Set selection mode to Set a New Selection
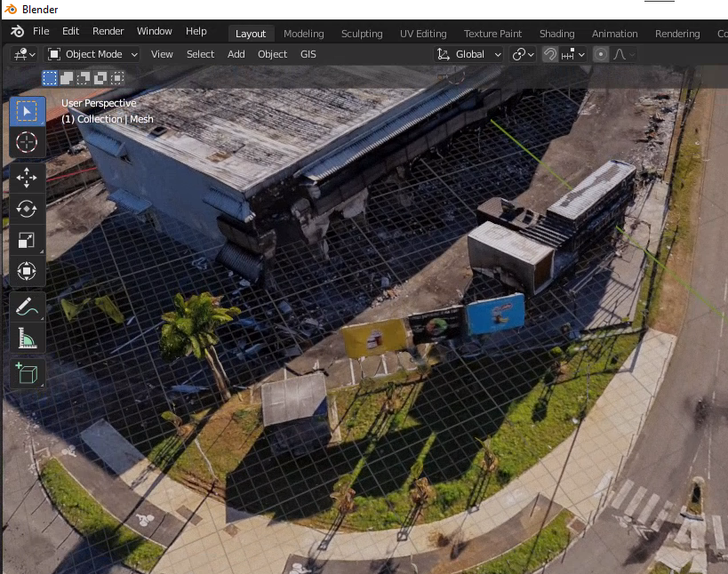Image resolution: width=728 pixels, height=574 pixels. tap(50, 78)
